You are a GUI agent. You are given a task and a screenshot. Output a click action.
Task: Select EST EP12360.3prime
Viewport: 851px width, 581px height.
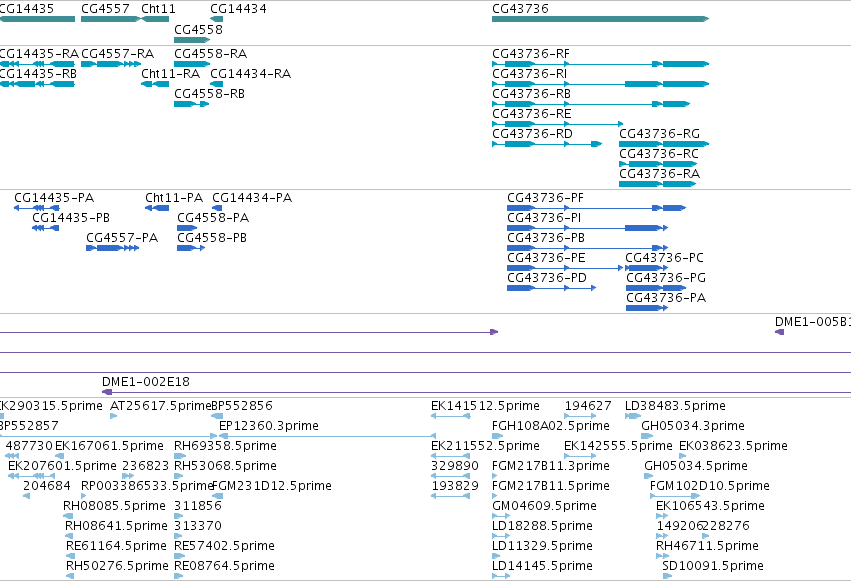pos(327,436)
